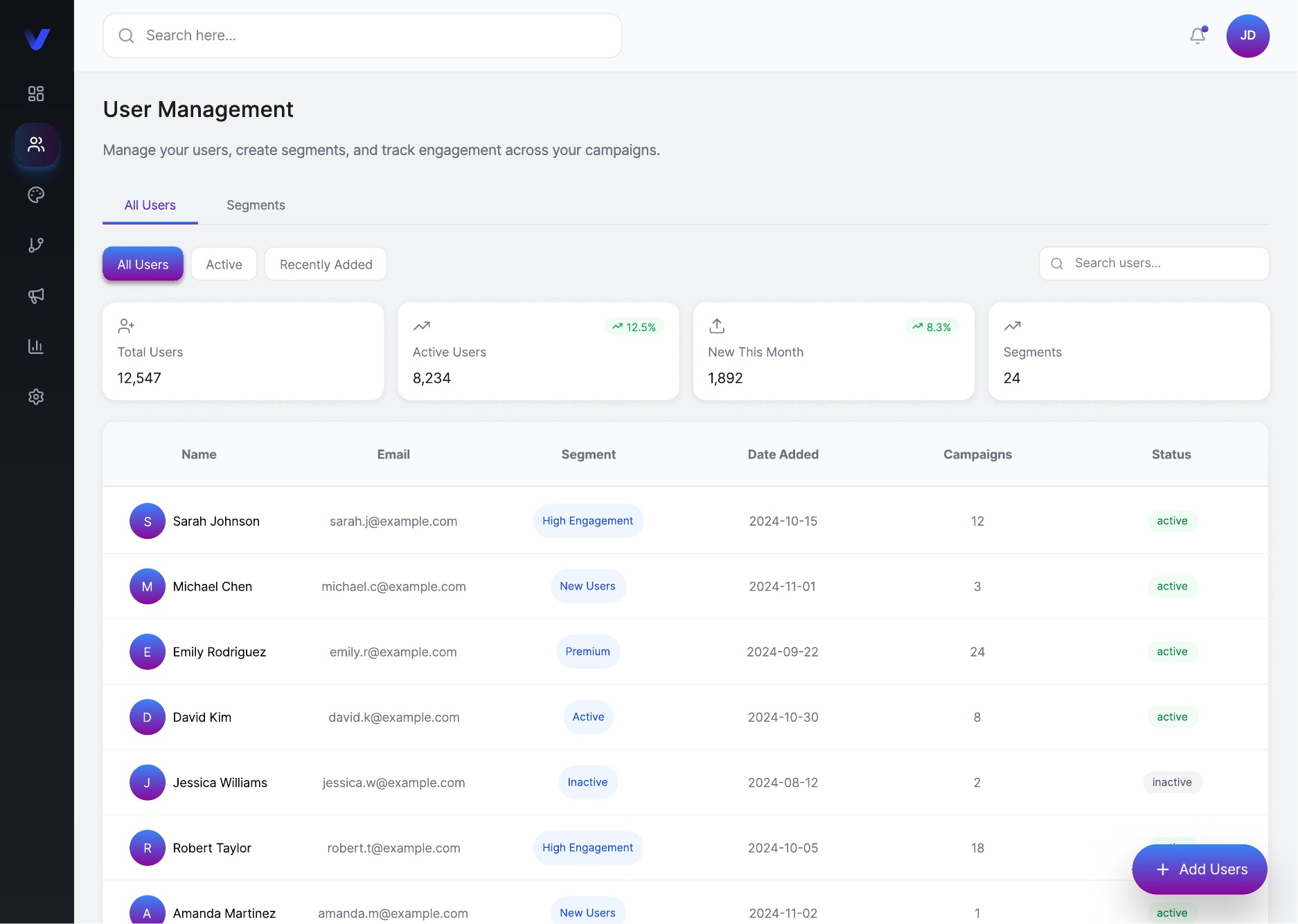This screenshot has height=924, width=1298.
Task: Select the All Users underlined tab
Action: click(150, 205)
